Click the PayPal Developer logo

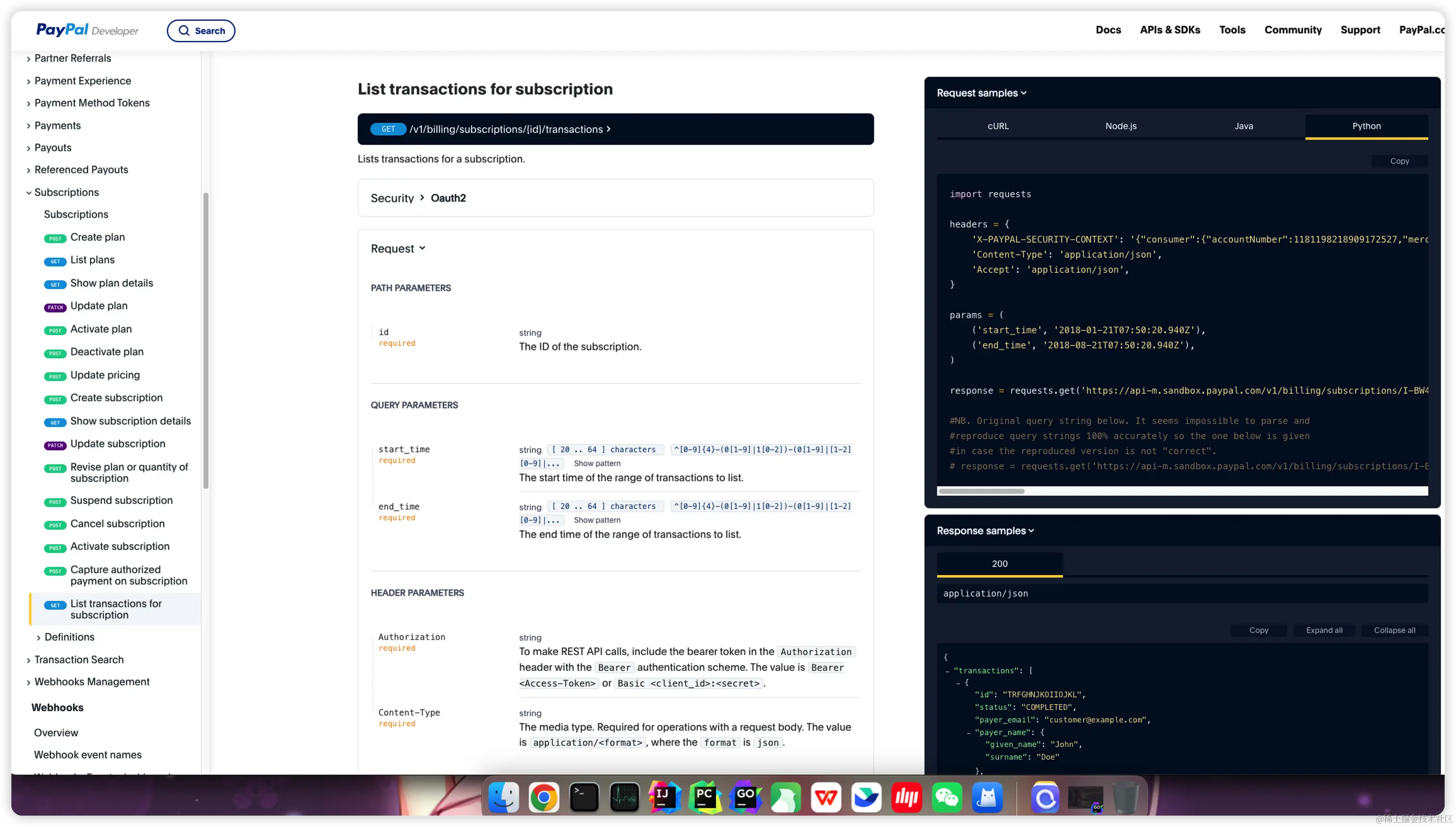coord(87,29)
